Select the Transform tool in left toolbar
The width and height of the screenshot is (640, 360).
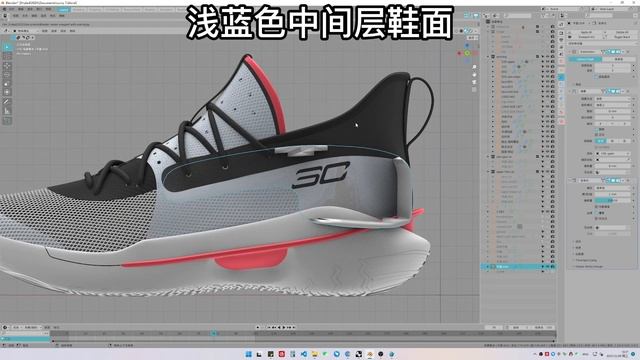point(7,93)
